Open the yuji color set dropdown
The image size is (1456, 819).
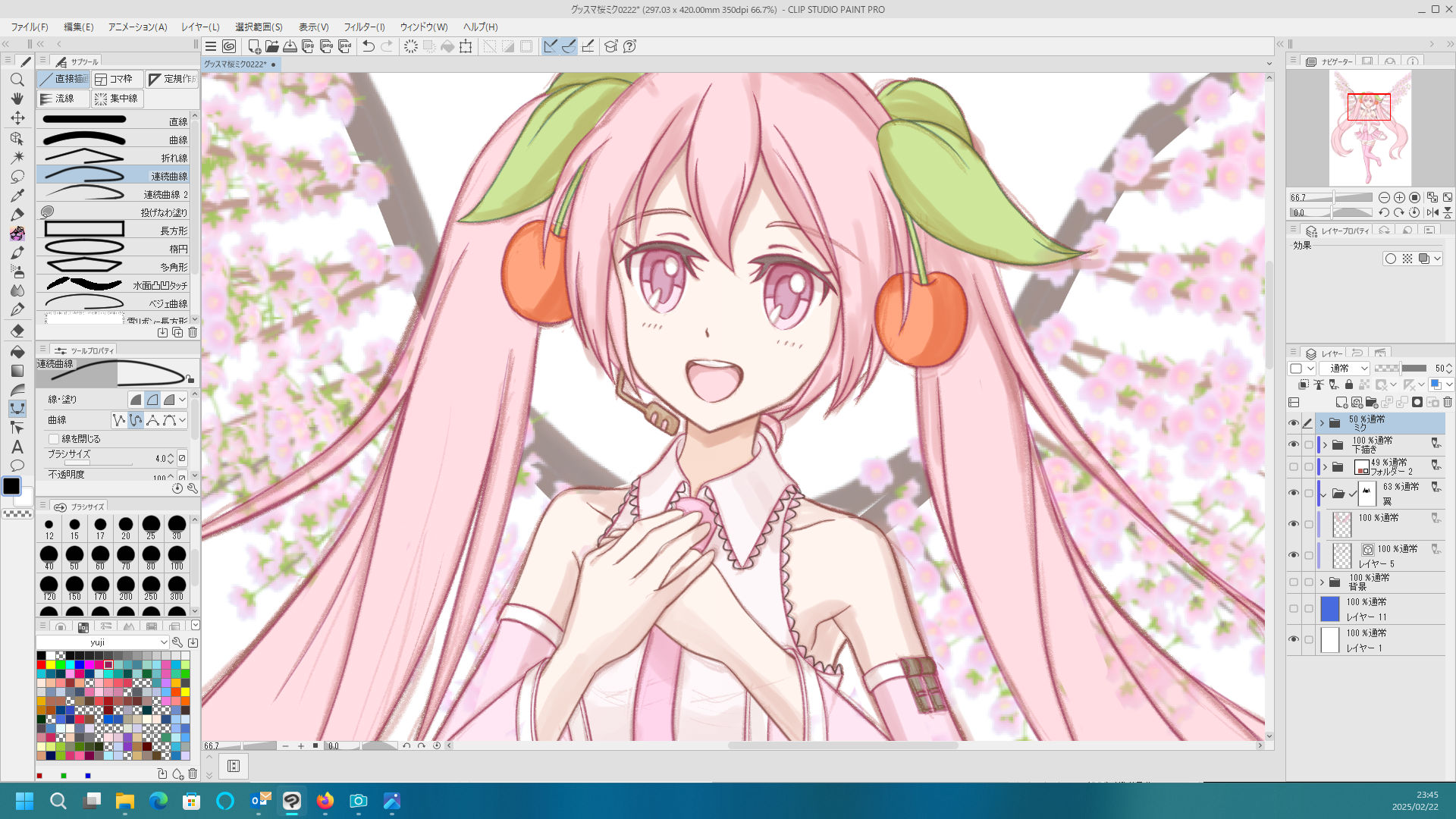(x=102, y=642)
